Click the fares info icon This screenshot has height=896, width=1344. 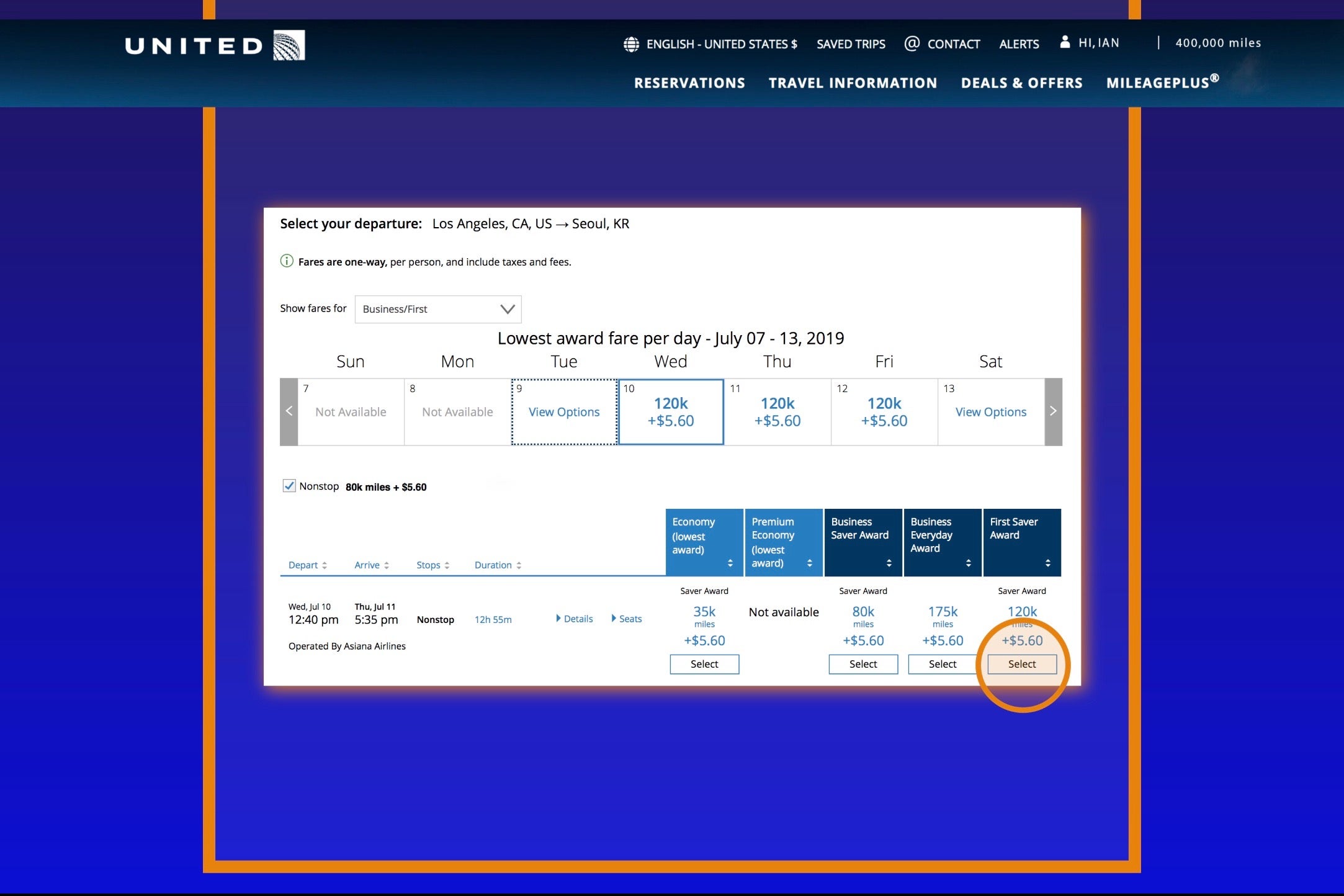tap(287, 261)
